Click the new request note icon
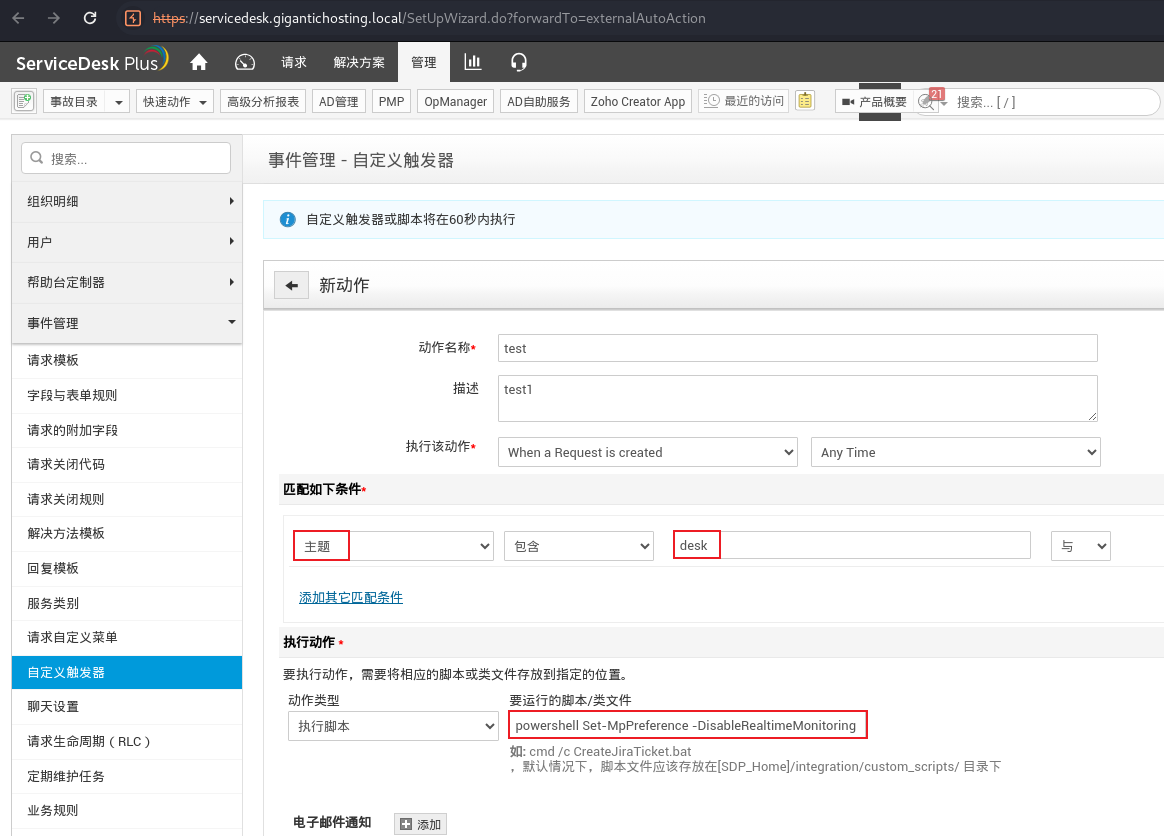 [24, 101]
